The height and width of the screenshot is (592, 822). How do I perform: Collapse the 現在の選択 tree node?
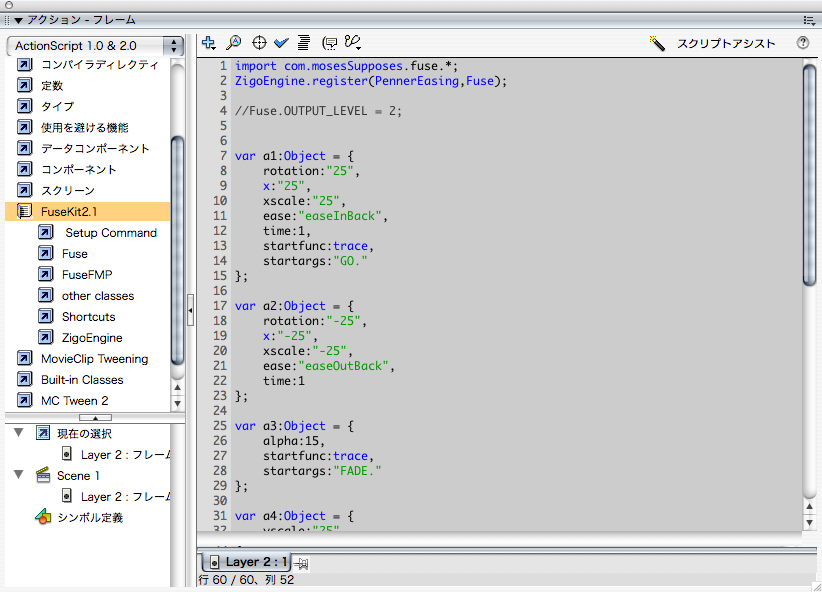tap(19, 433)
